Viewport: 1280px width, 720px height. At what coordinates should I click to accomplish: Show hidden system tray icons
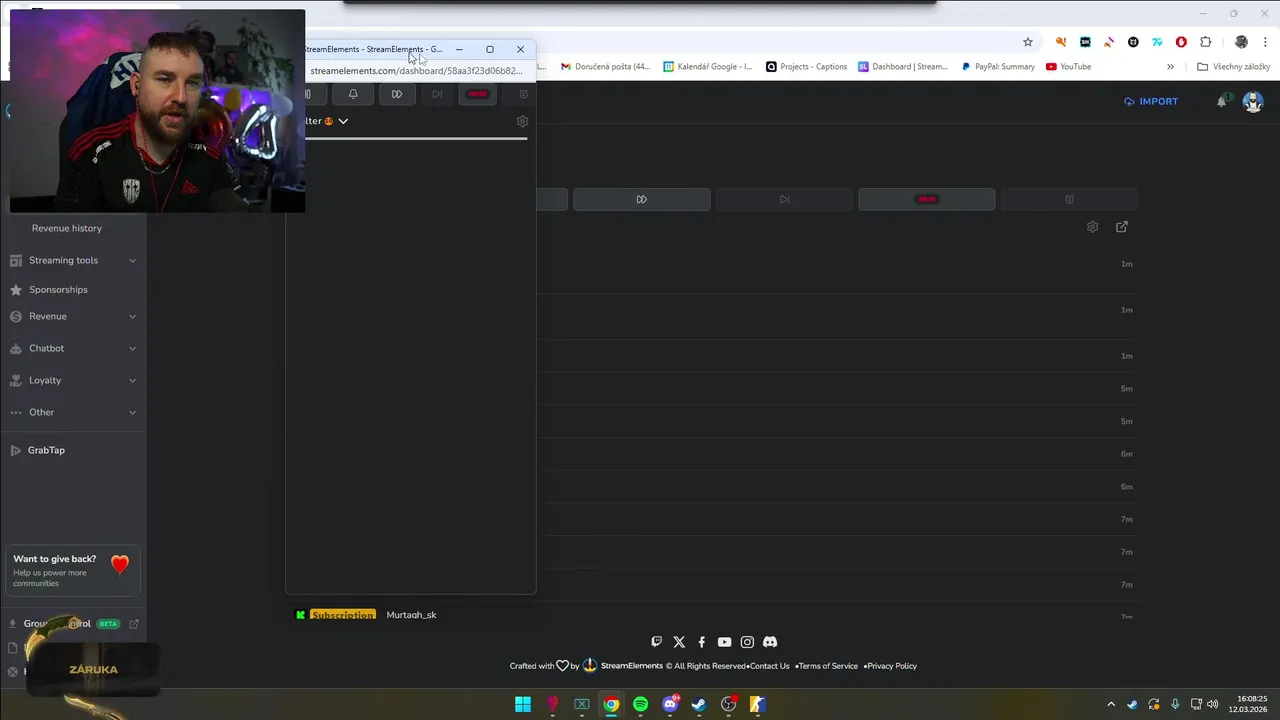[x=1110, y=704]
